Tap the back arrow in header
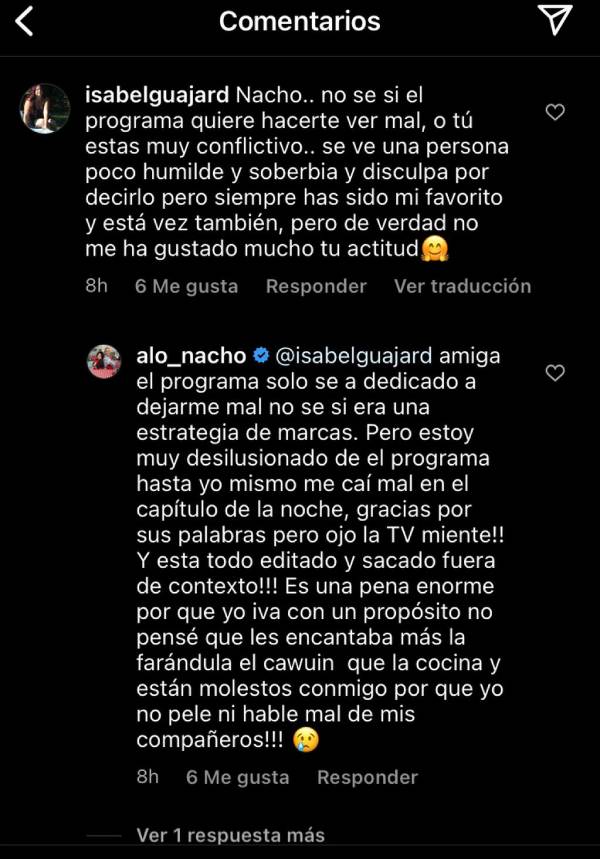The image size is (600, 859). coord(24,21)
